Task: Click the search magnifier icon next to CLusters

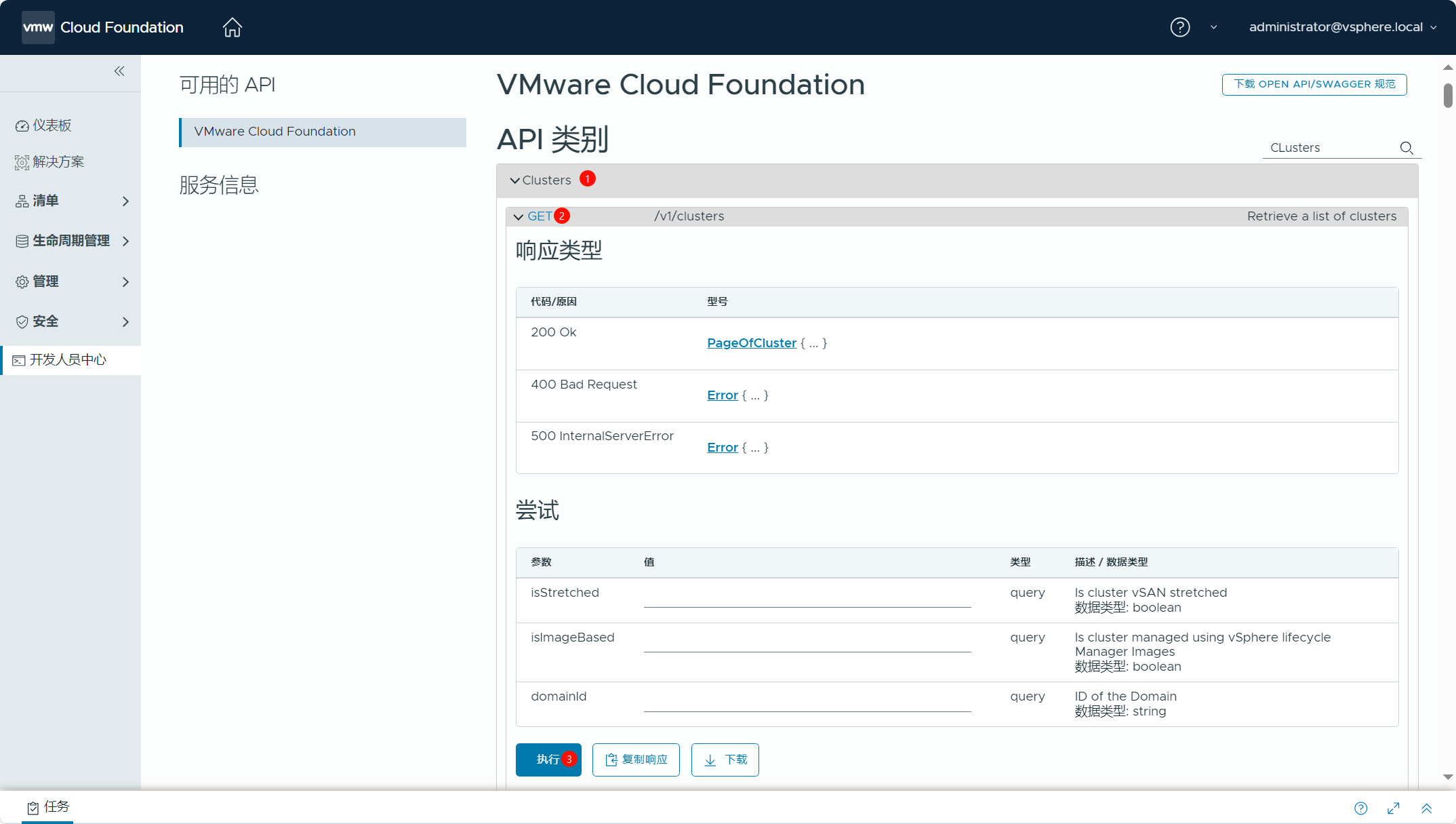Action: click(x=1407, y=148)
